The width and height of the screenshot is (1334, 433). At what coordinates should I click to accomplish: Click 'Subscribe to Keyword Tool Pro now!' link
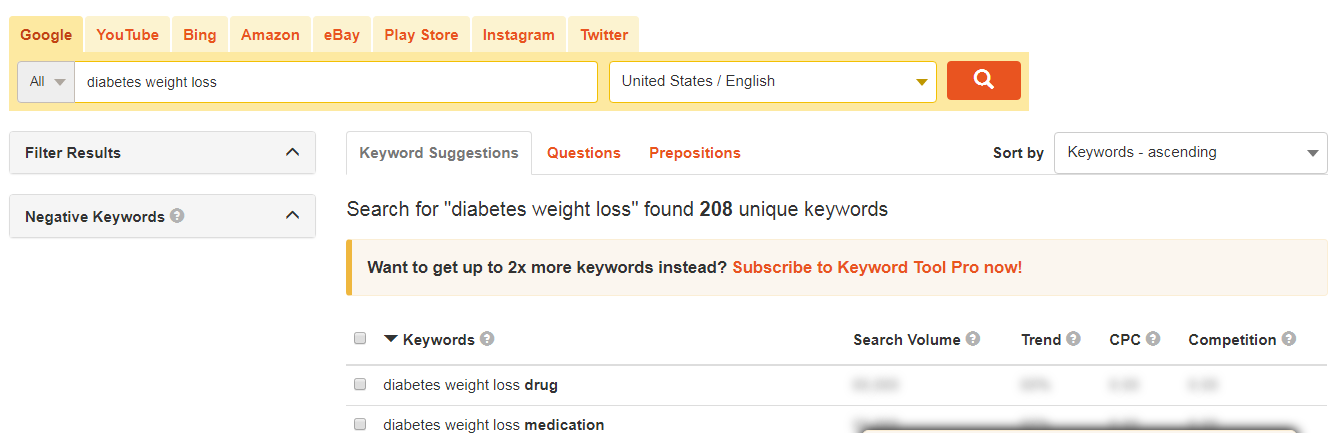(877, 267)
